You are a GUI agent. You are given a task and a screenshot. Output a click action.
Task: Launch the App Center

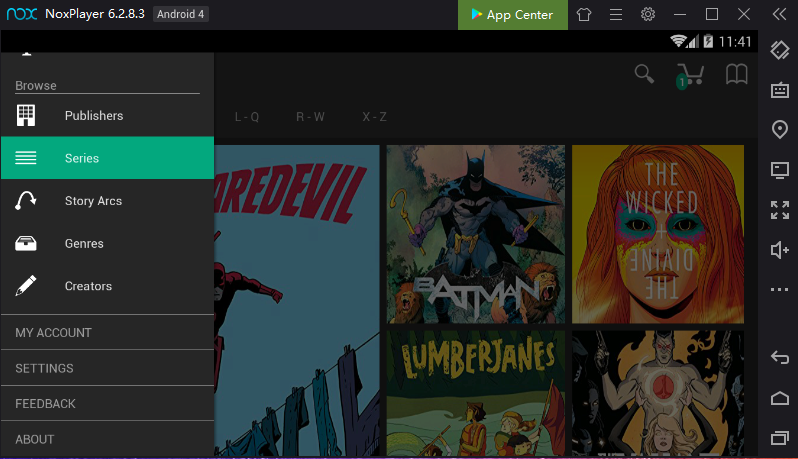point(512,15)
